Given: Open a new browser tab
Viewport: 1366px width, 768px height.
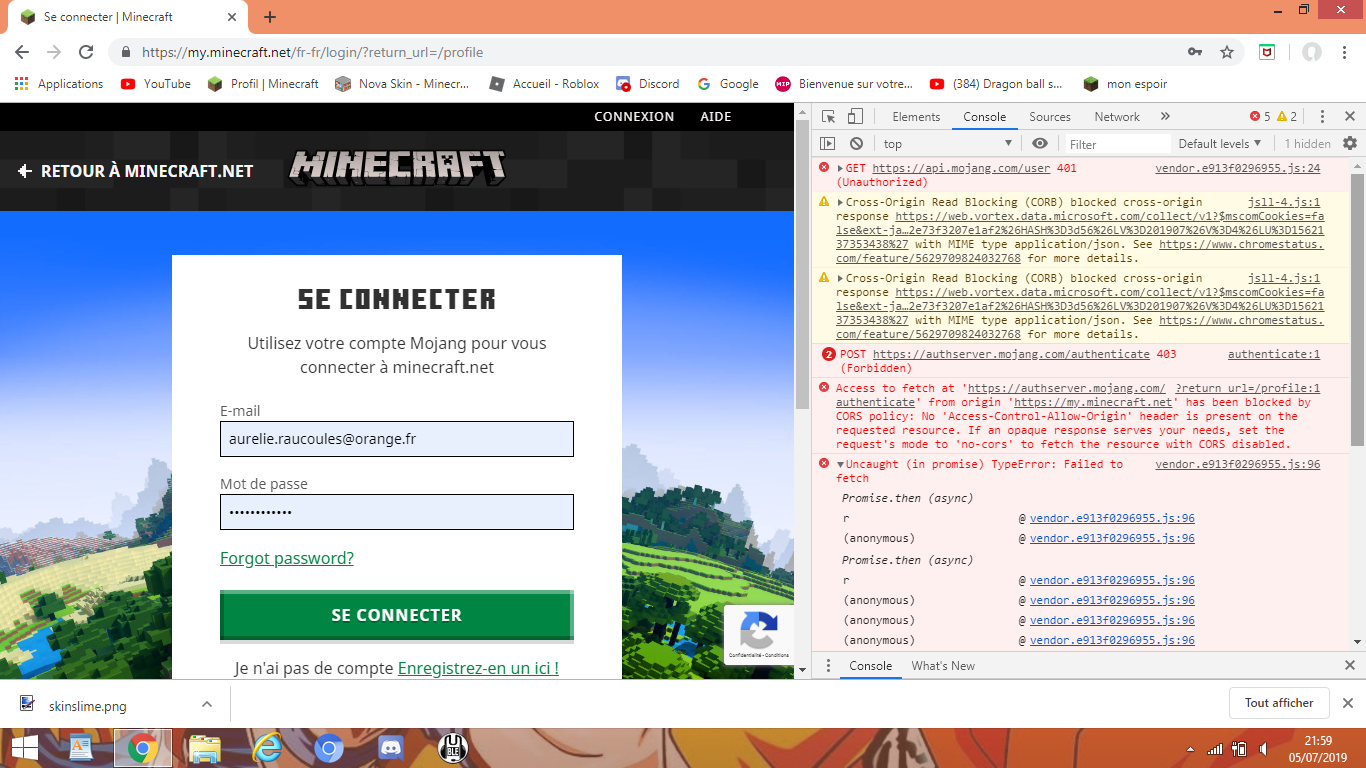Looking at the screenshot, I should (x=270, y=17).
